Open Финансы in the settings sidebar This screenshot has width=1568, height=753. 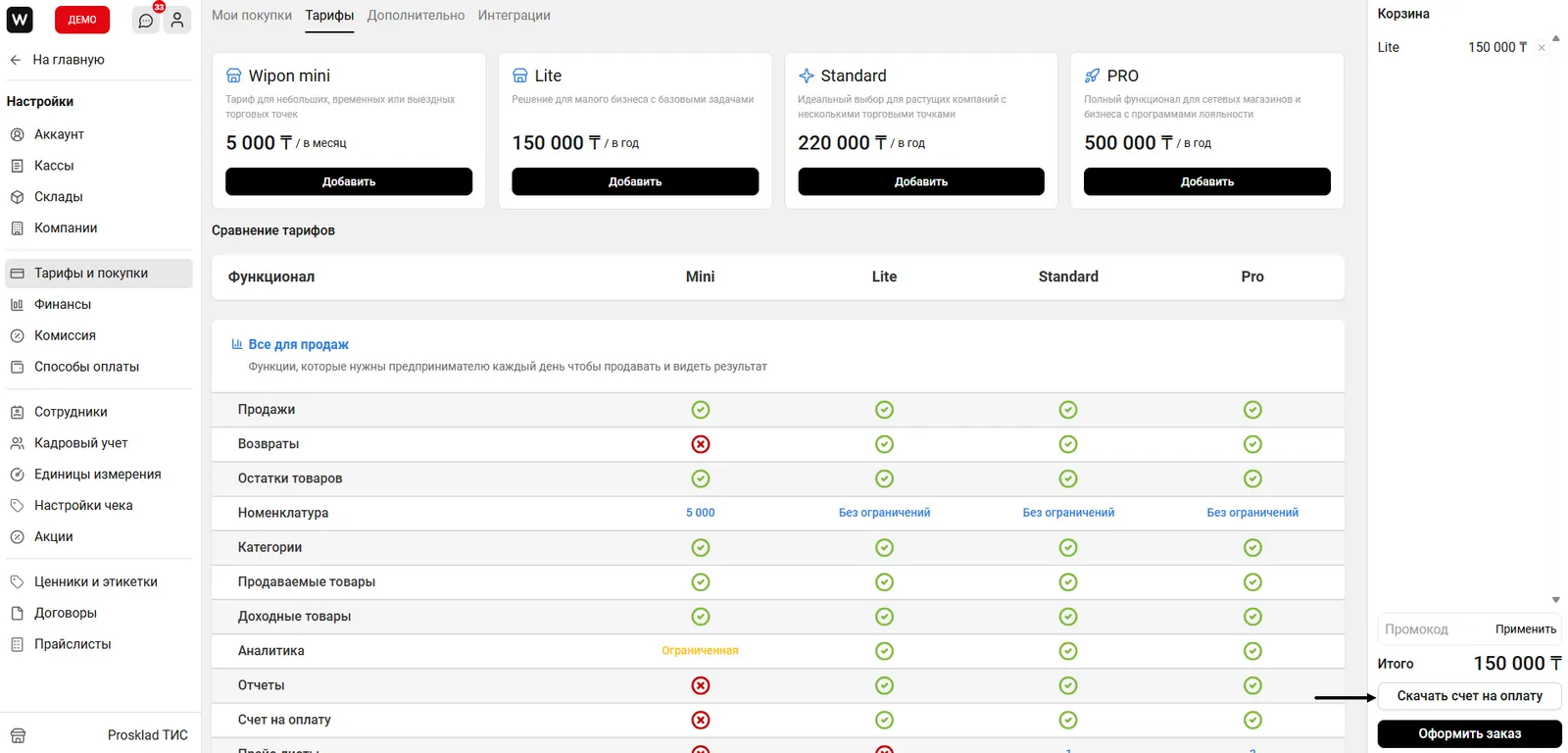[63, 305]
